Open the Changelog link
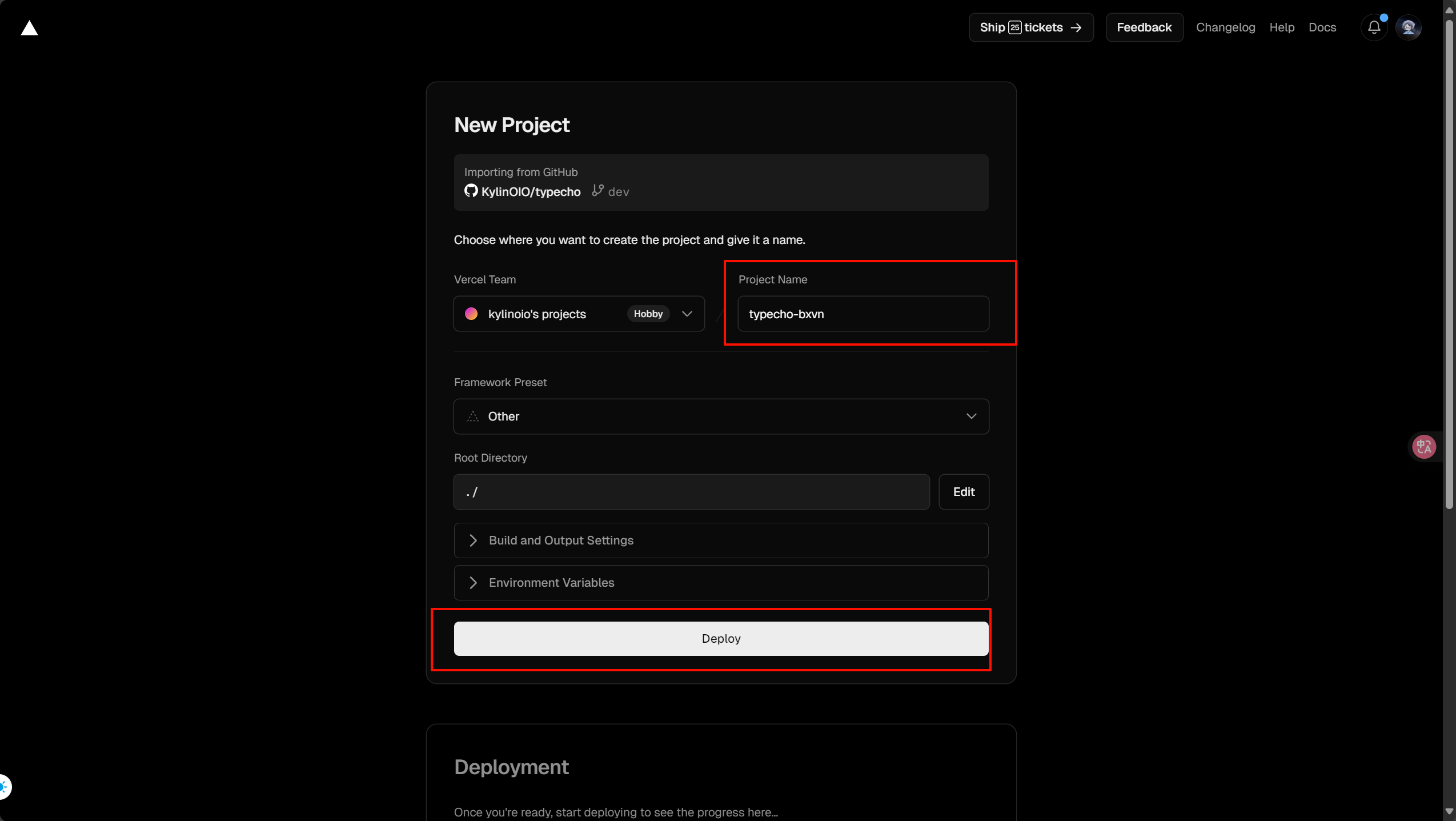The image size is (1456, 821). (x=1225, y=27)
